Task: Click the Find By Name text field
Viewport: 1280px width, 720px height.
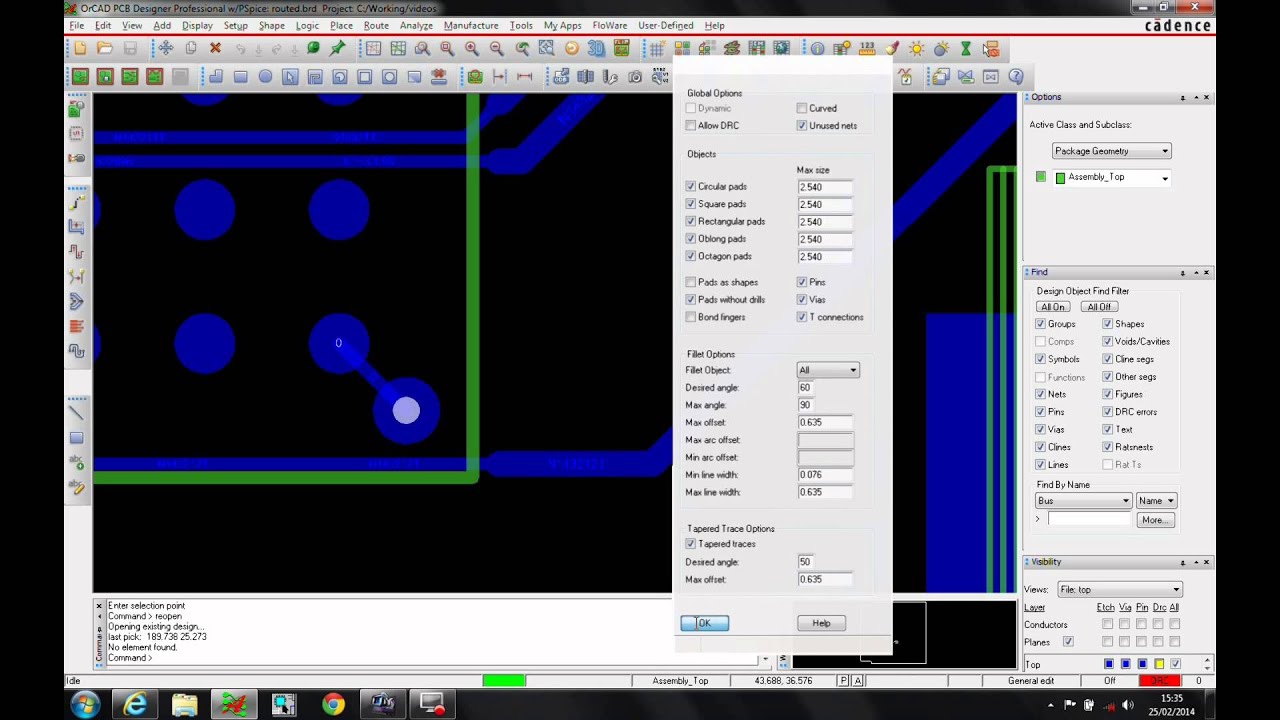Action: [x=1089, y=520]
